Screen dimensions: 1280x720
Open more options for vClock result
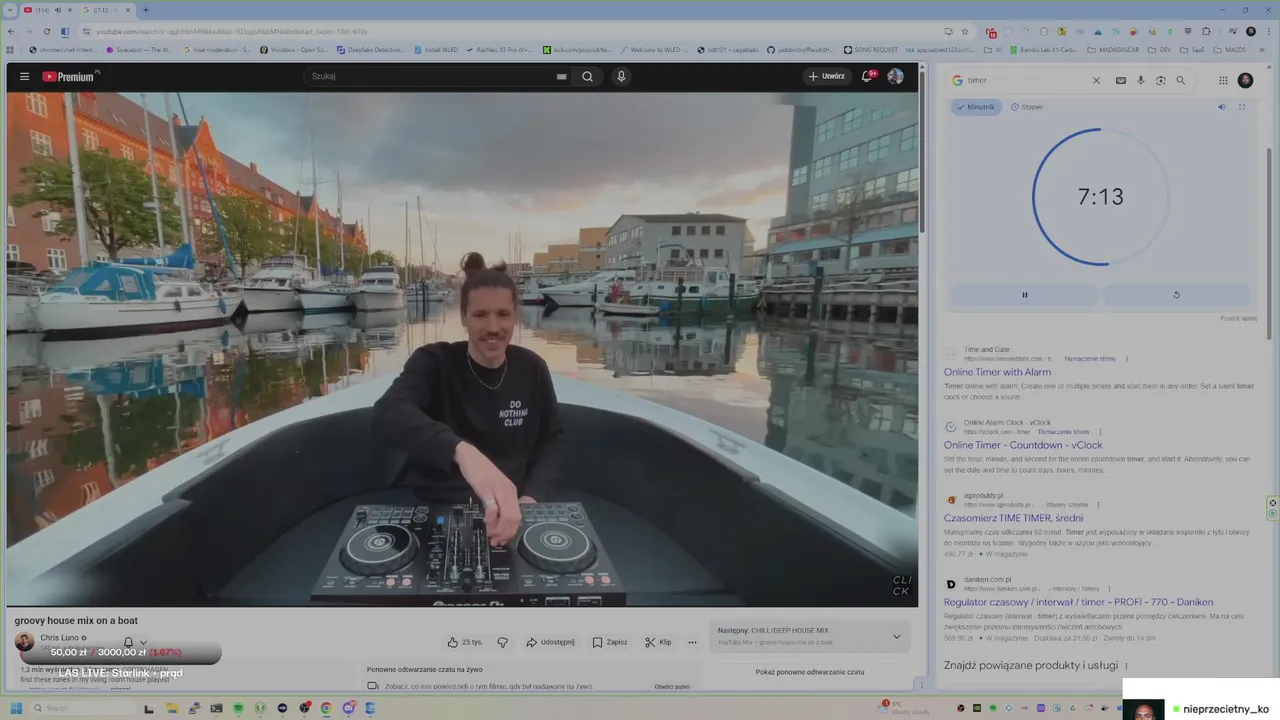(x=1099, y=431)
